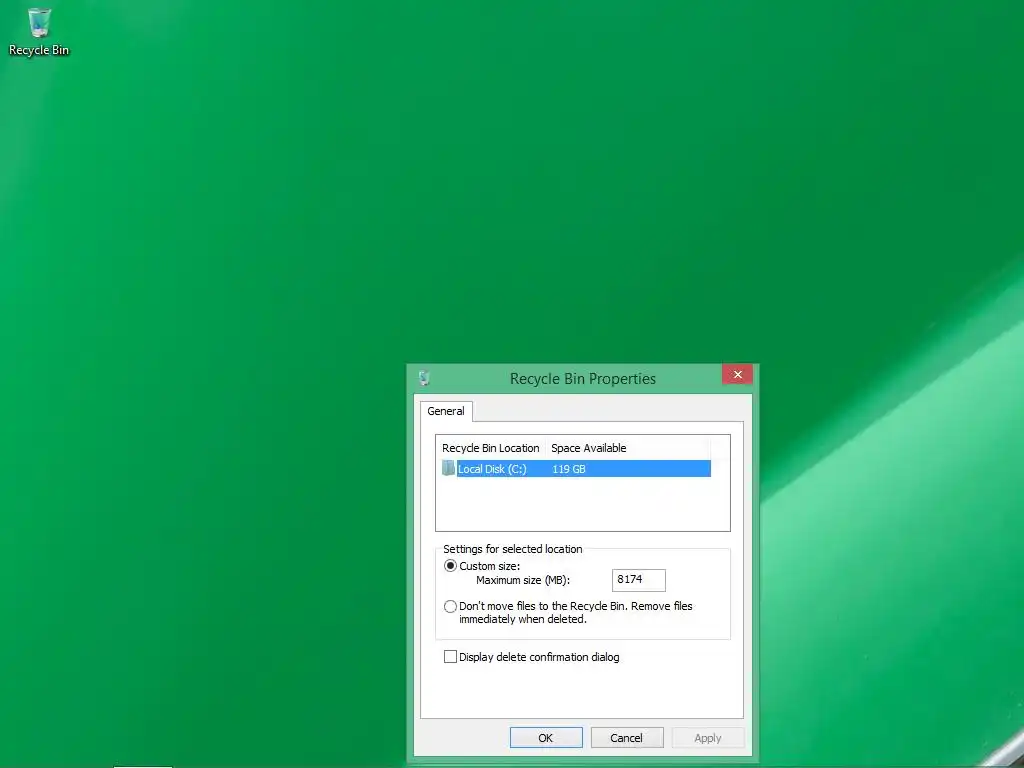
Task: Enable Display delete confirmation dialog checkbox
Action: pos(450,657)
